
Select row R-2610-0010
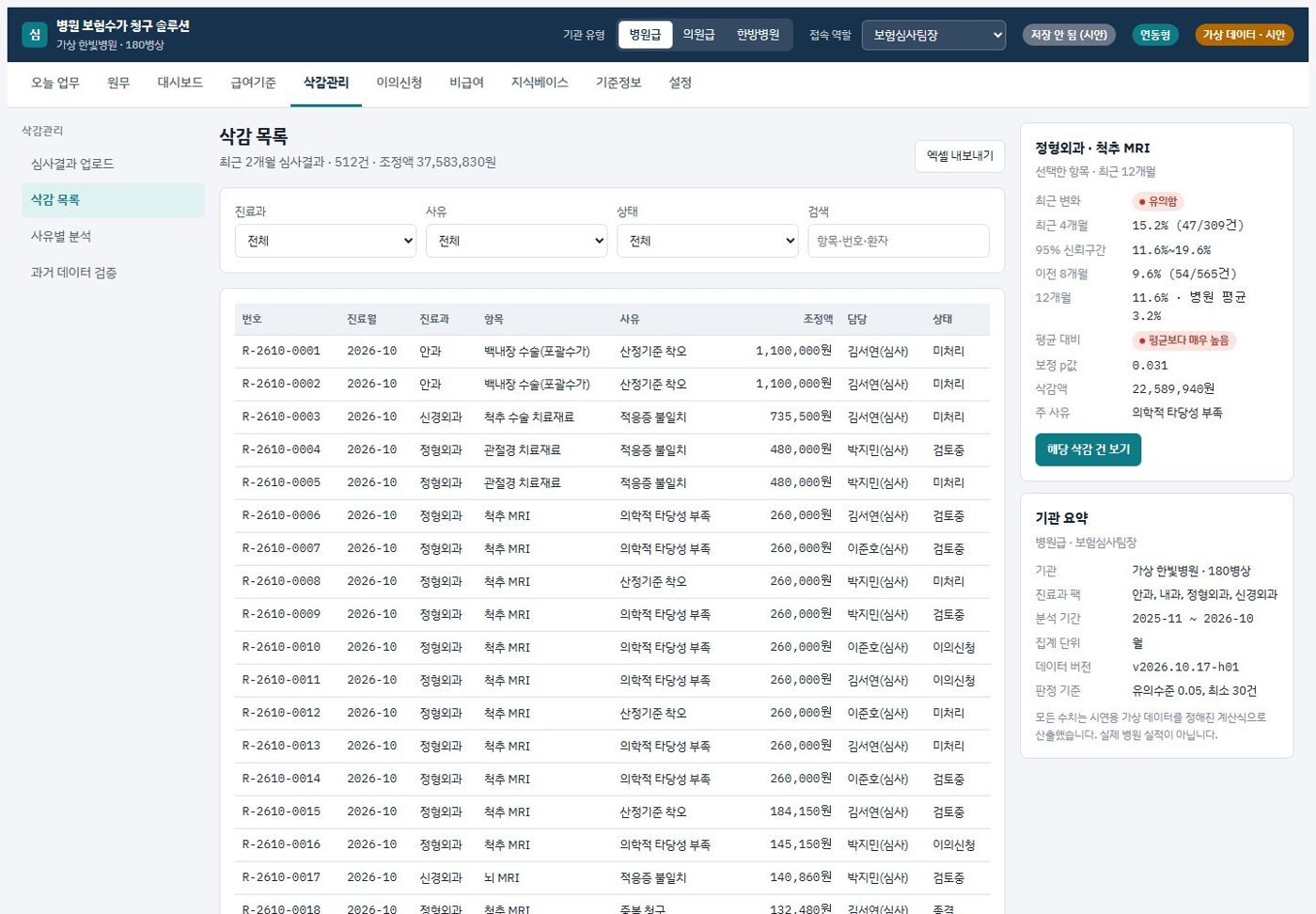pyautogui.click(x=612, y=647)
